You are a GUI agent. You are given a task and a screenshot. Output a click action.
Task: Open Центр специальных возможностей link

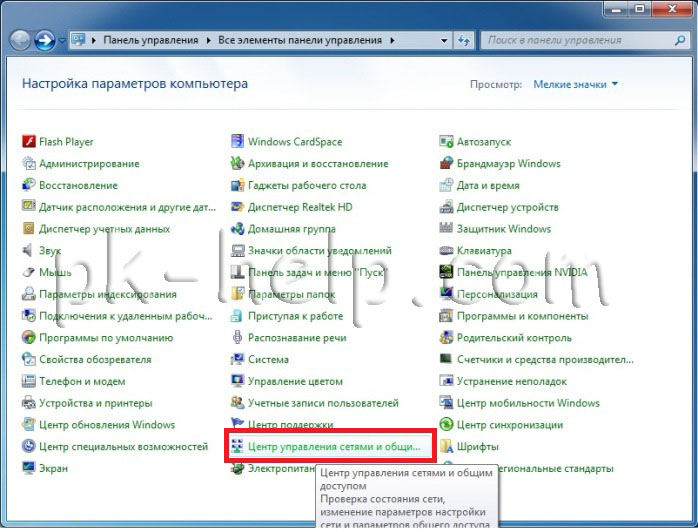click(124, 447)
